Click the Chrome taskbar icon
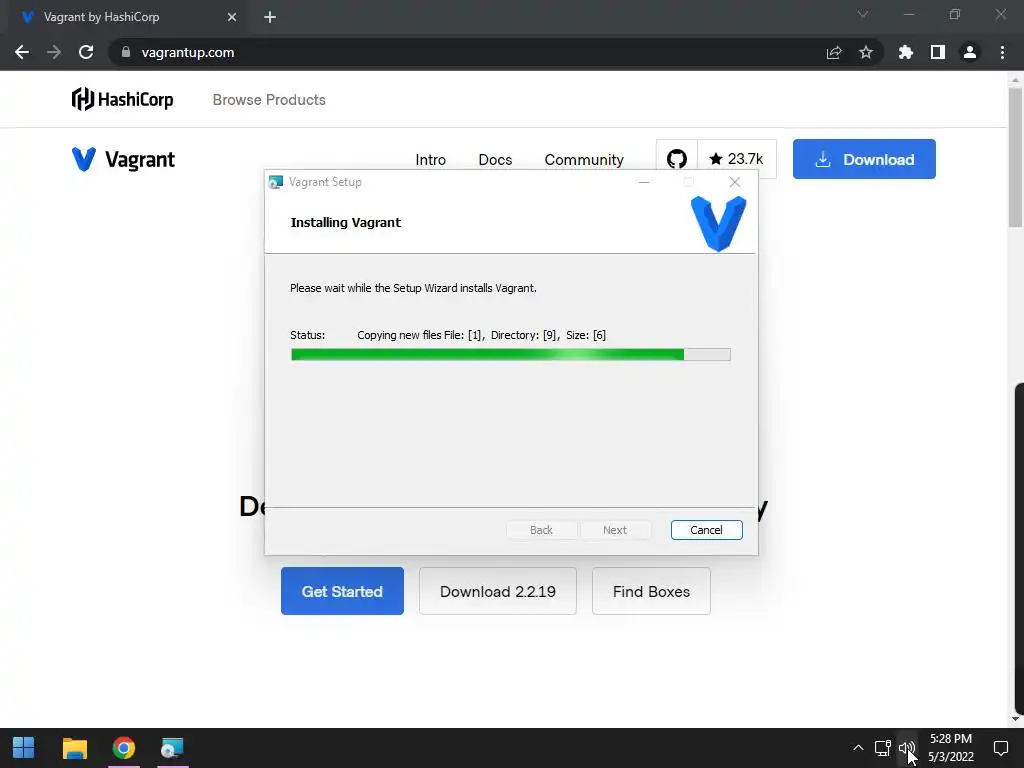The image size is (1024, 768). point(123,748)
